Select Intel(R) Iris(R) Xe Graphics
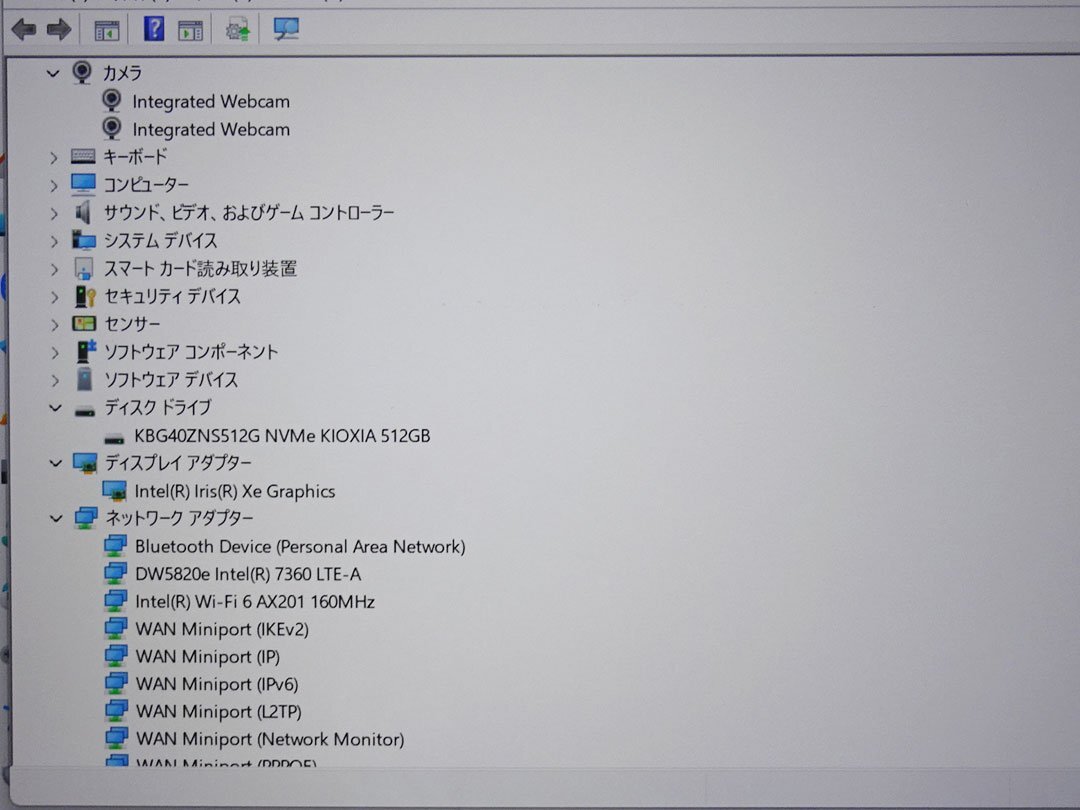1080x810 pixels. (x=235, y=491)
